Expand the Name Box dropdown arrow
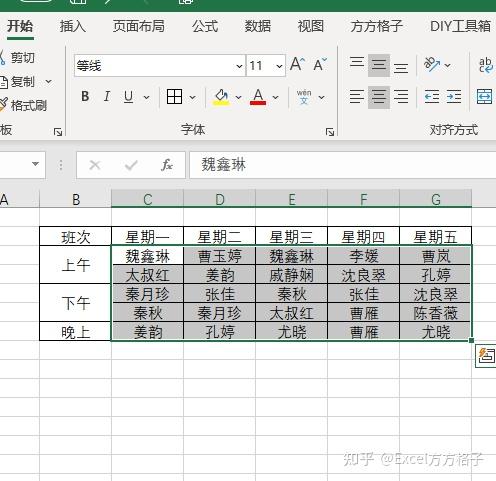Viewport: 496px width, 481px height. [x=35, y=164]
